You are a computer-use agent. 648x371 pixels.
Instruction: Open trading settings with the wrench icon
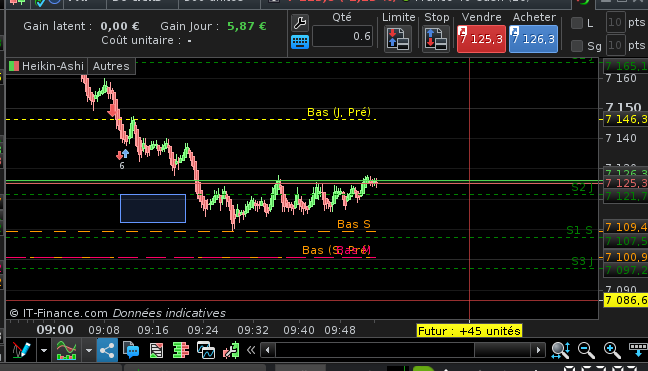[300, 23]
